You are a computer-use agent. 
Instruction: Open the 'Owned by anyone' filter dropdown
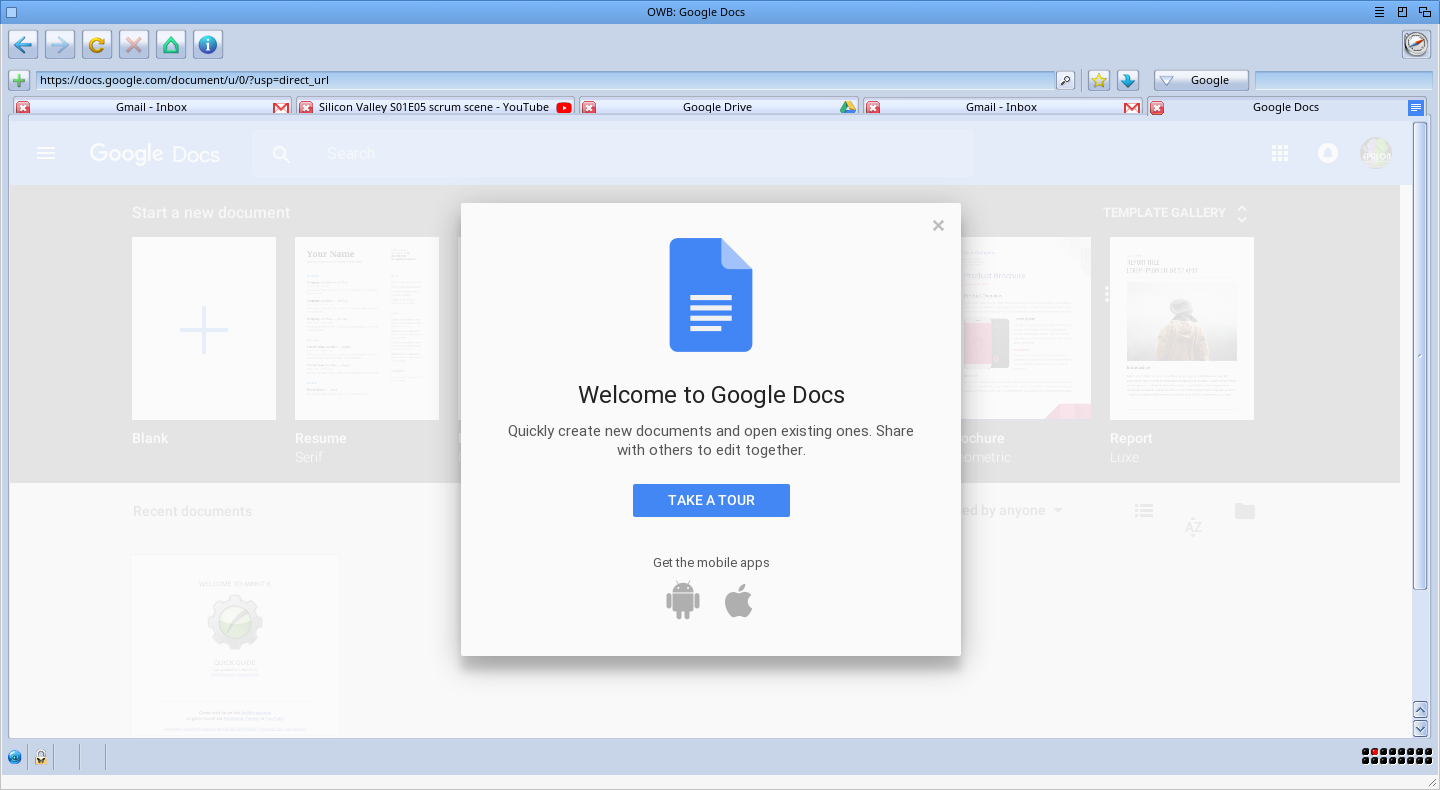tap(1010, 511)
